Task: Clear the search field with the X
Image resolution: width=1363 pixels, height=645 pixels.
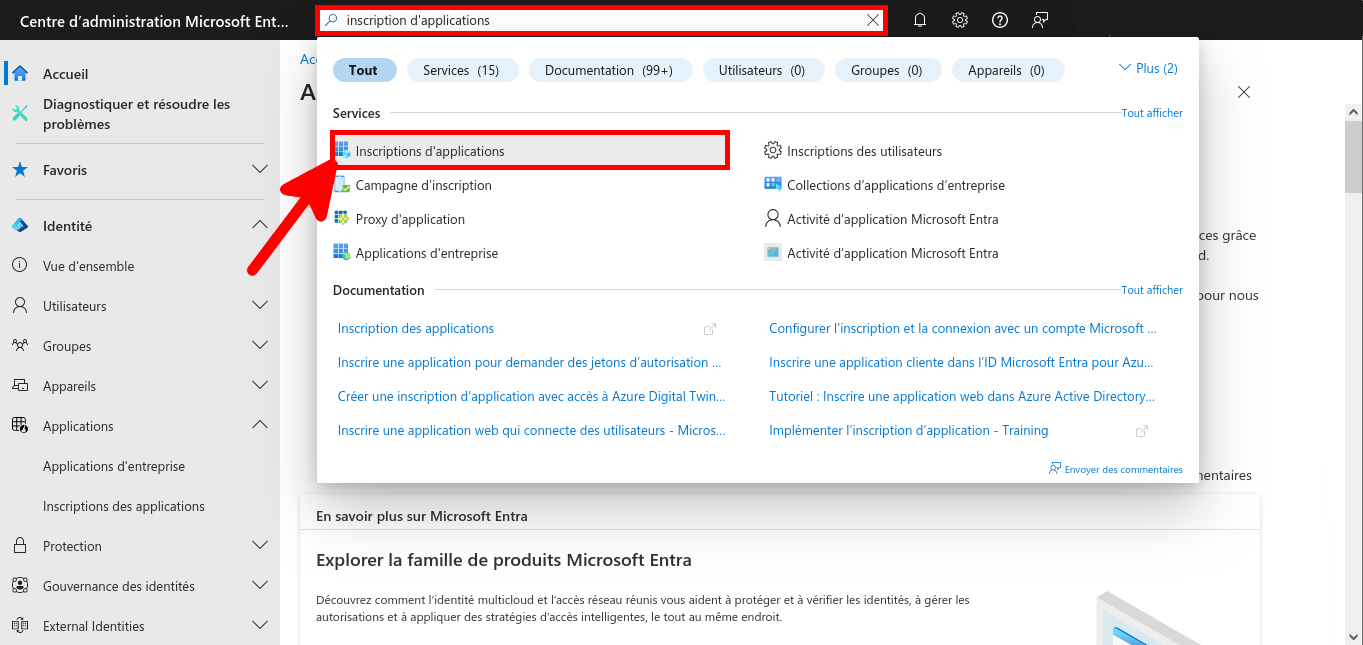Action: (x=871, y=20)
